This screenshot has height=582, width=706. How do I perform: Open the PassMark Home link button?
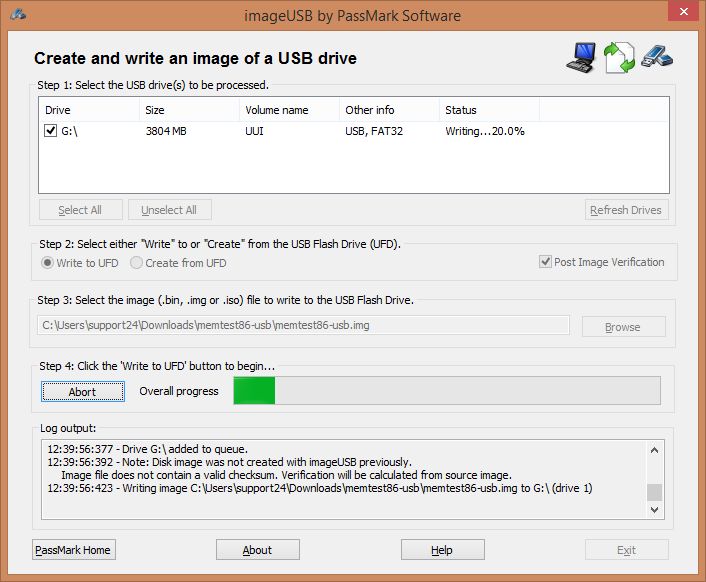click(x=74, y=550)
